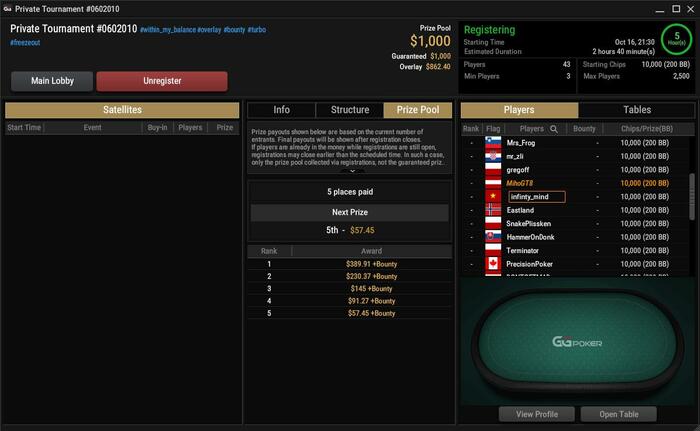Switch to the Tables tab
This screenshot has width=700, height=431.
(x=637, y=110)
